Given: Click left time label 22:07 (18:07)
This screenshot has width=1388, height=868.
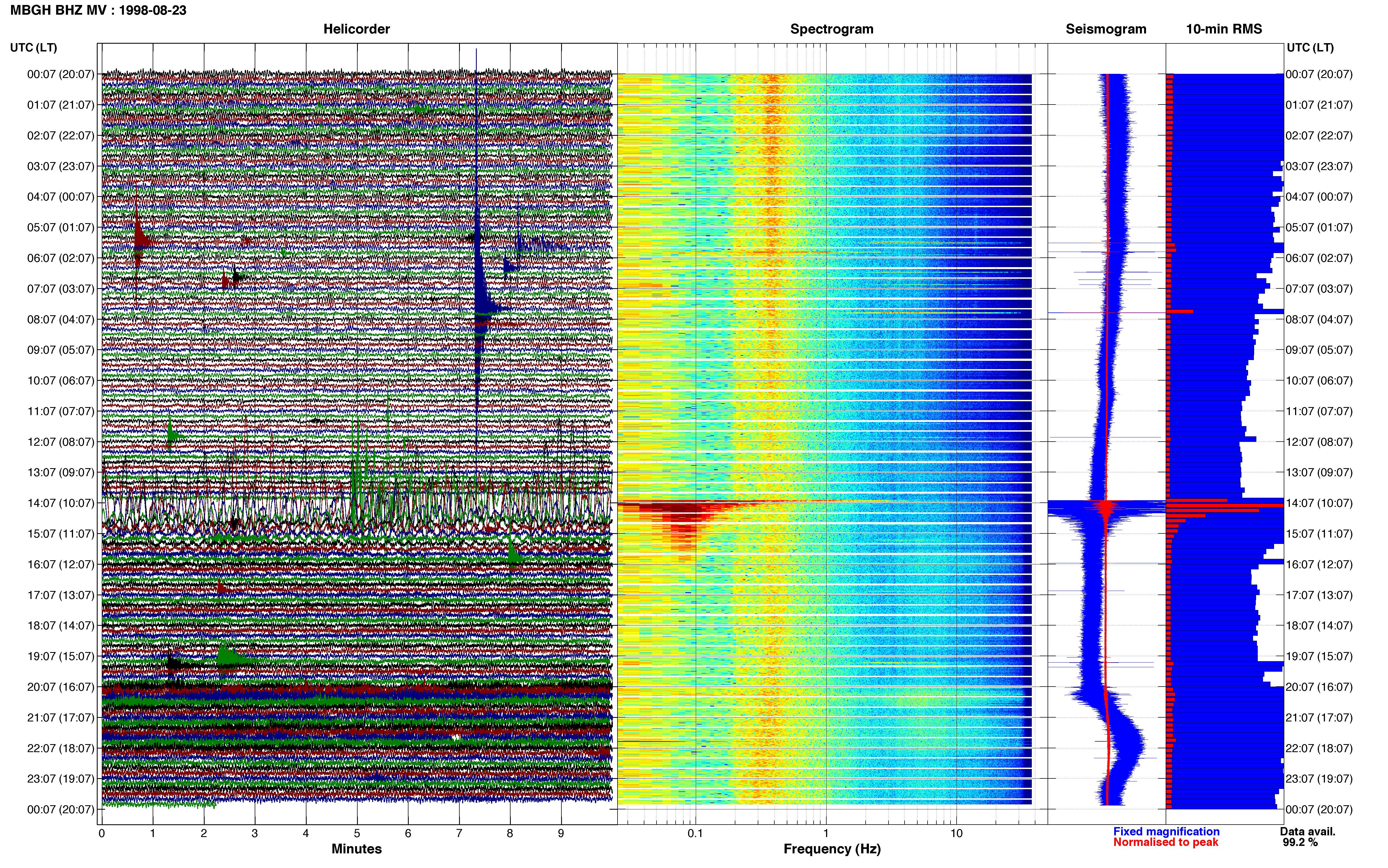Looking at the screenshot, I should pos(60,748).
